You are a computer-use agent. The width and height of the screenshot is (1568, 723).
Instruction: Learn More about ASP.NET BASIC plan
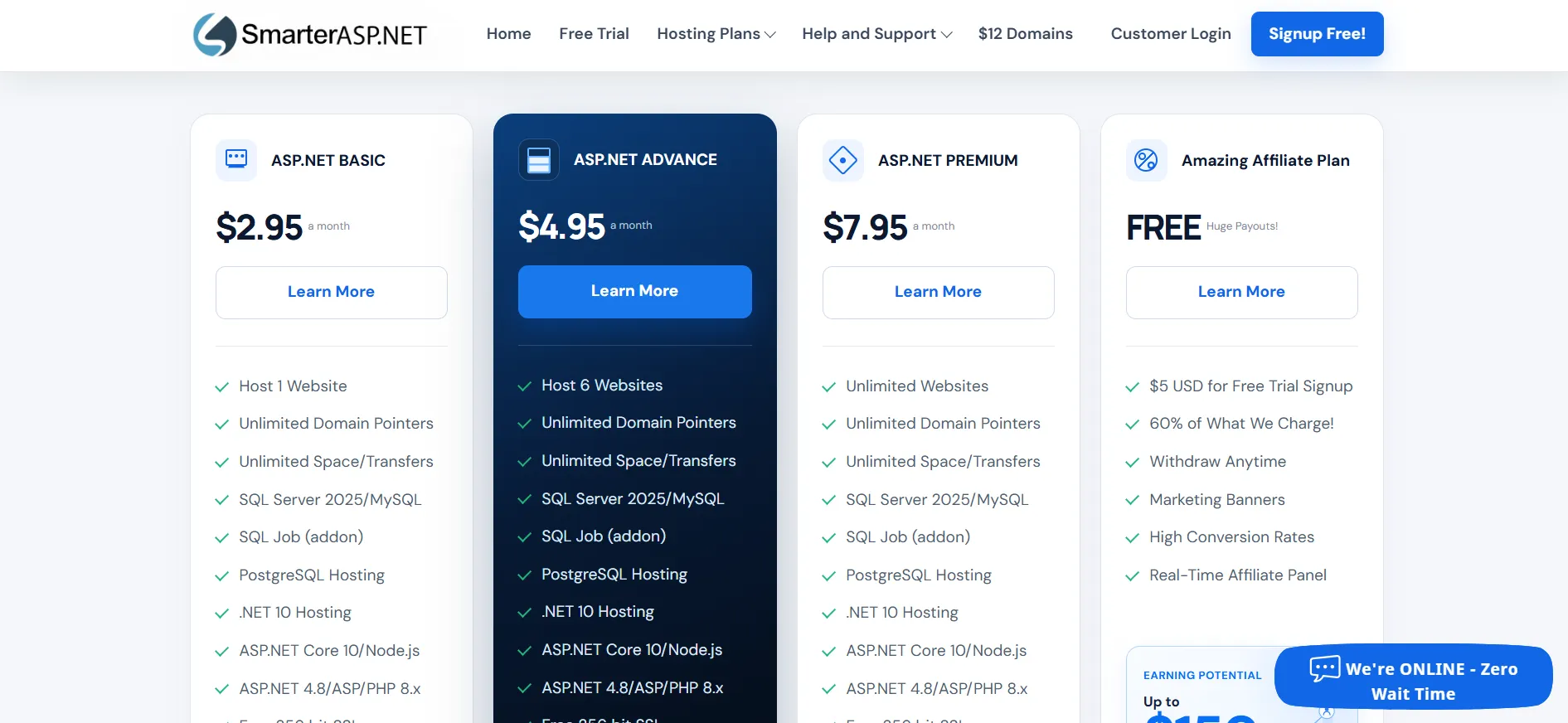point(332,293)
